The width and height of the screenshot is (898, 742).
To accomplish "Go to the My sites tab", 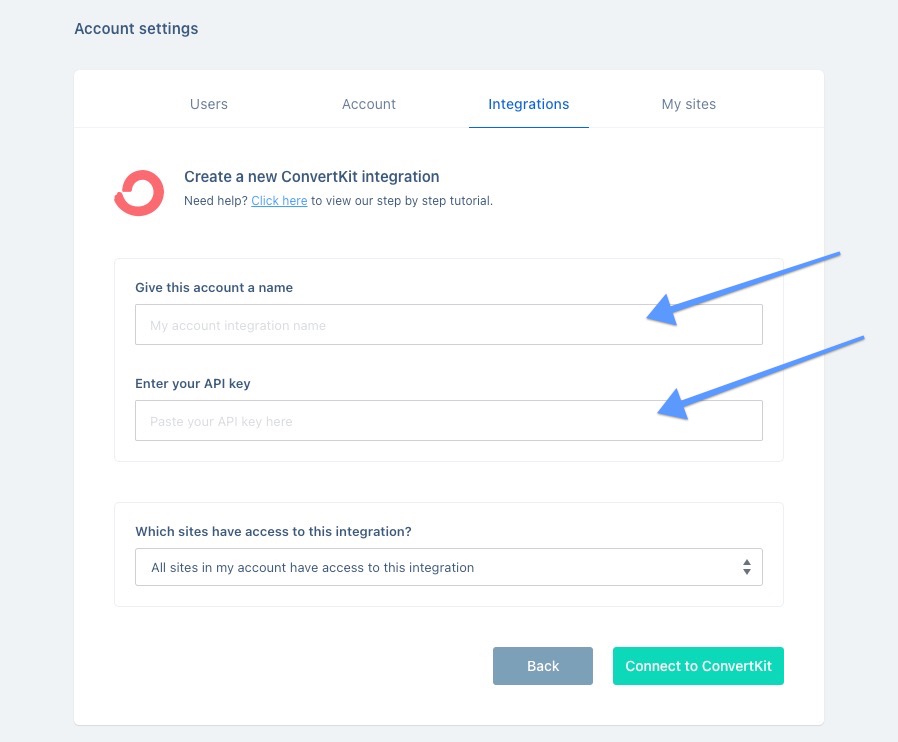I will point(689,104).
